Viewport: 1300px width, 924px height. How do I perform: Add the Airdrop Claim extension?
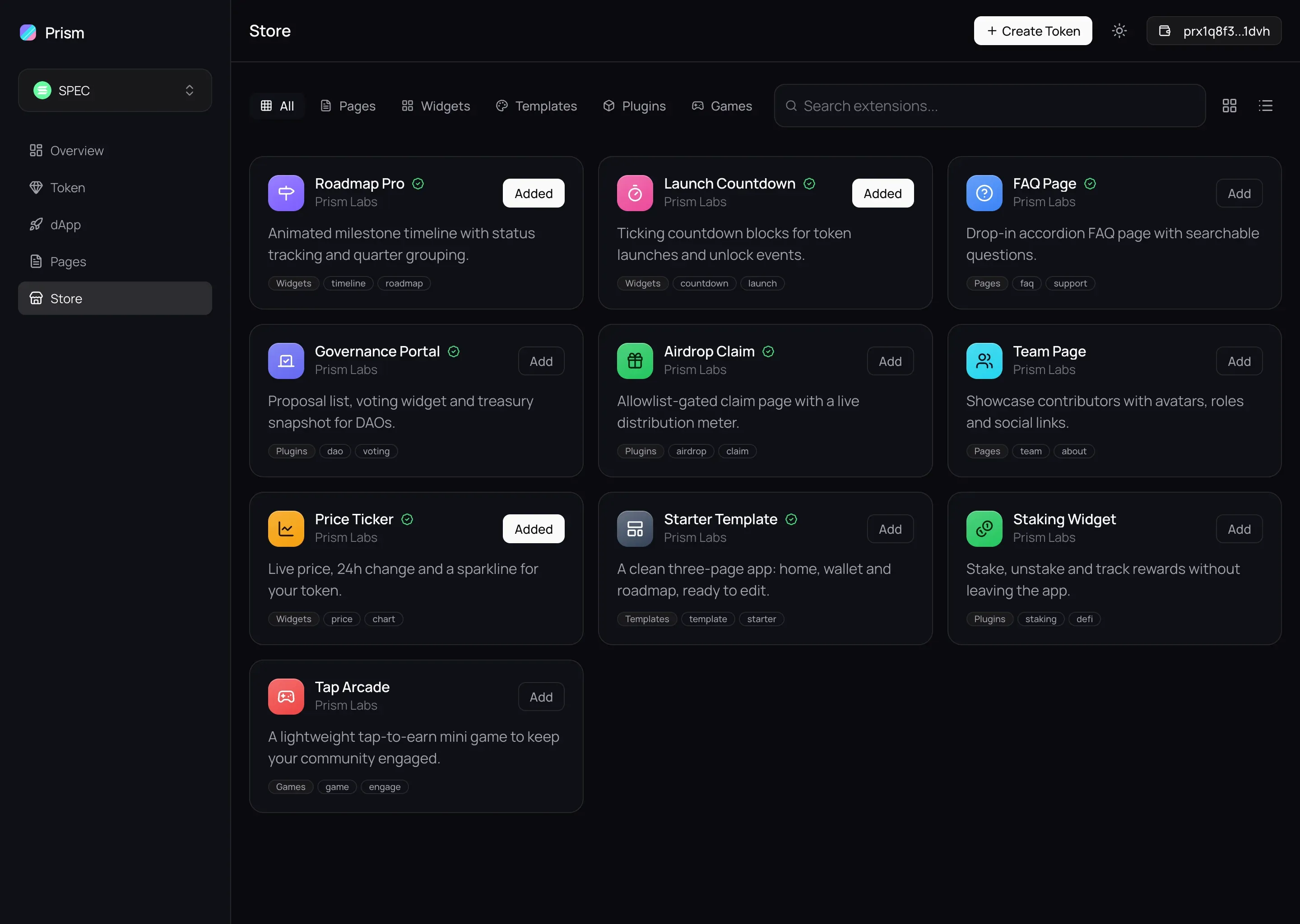(890, 361)
